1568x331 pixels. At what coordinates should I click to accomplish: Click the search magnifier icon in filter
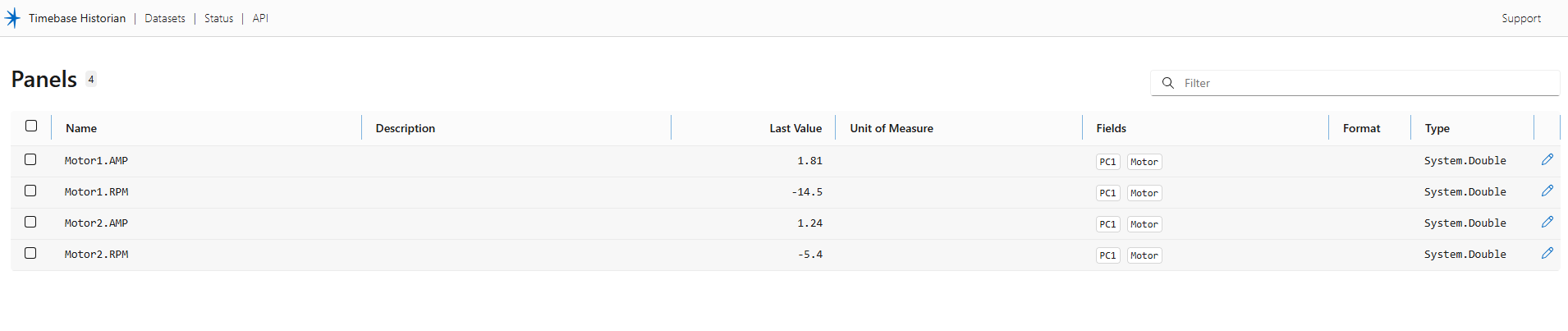coord(1167,83)
